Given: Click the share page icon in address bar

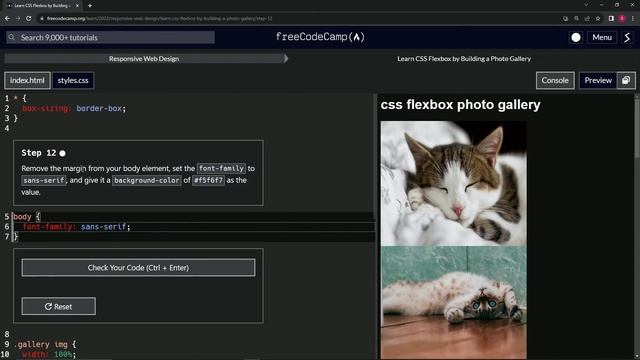Looking at the screenshot, I should pyautogui.click(x=587, y=18).
